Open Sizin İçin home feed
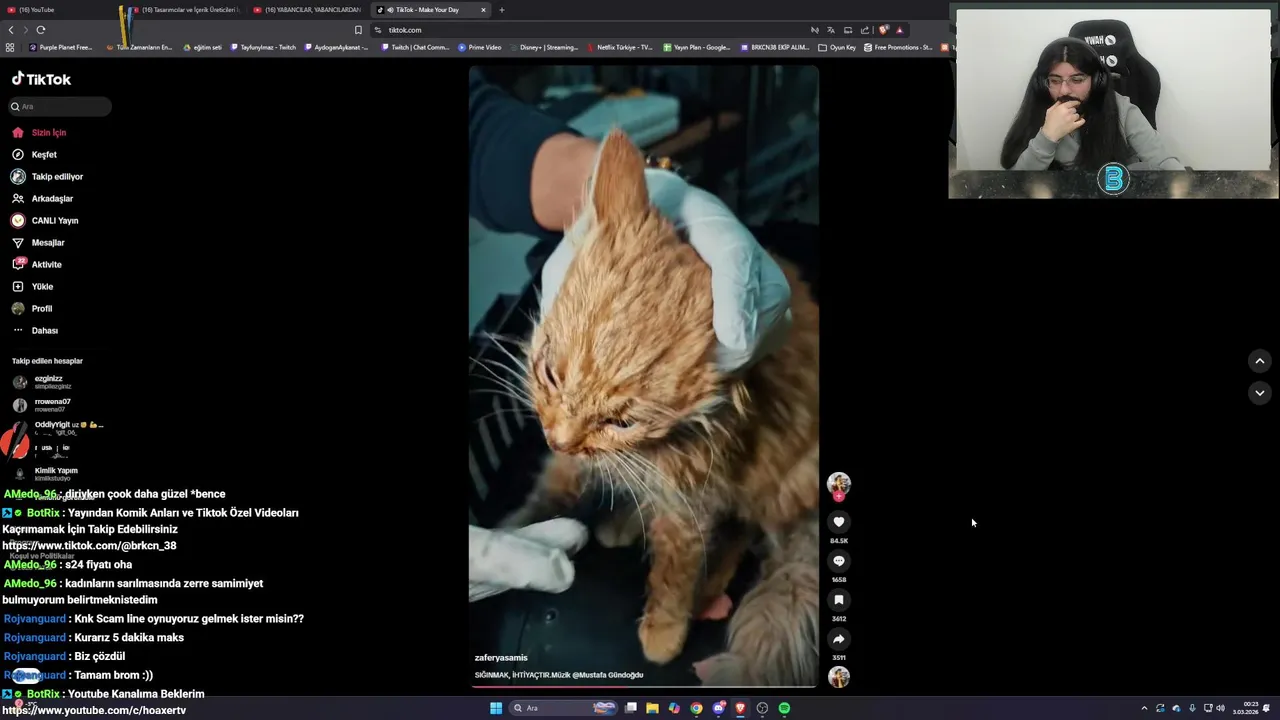This screenshot has width=1280, height=720. click(48, 132)
